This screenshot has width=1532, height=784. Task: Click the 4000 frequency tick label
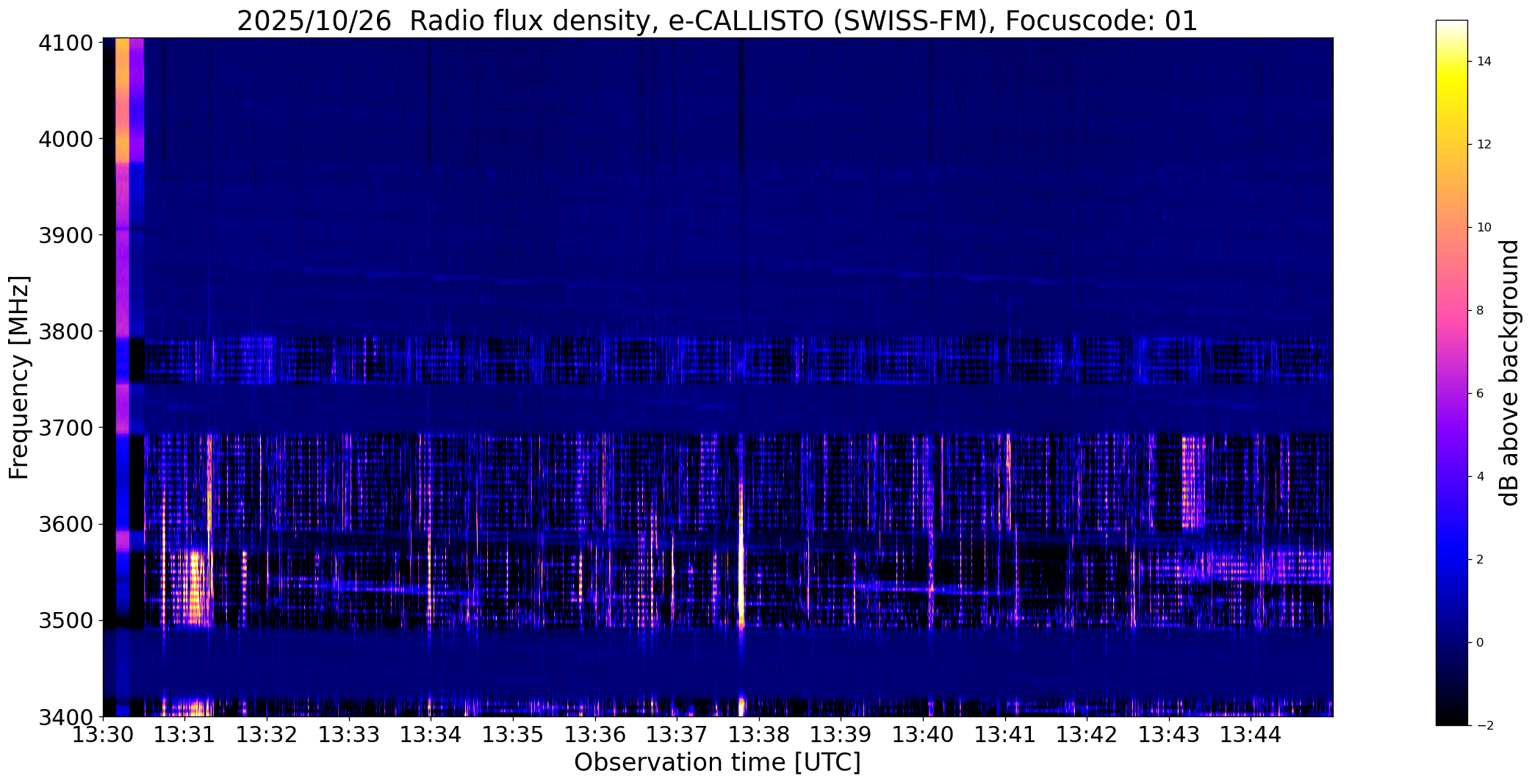tap(66, 139)
